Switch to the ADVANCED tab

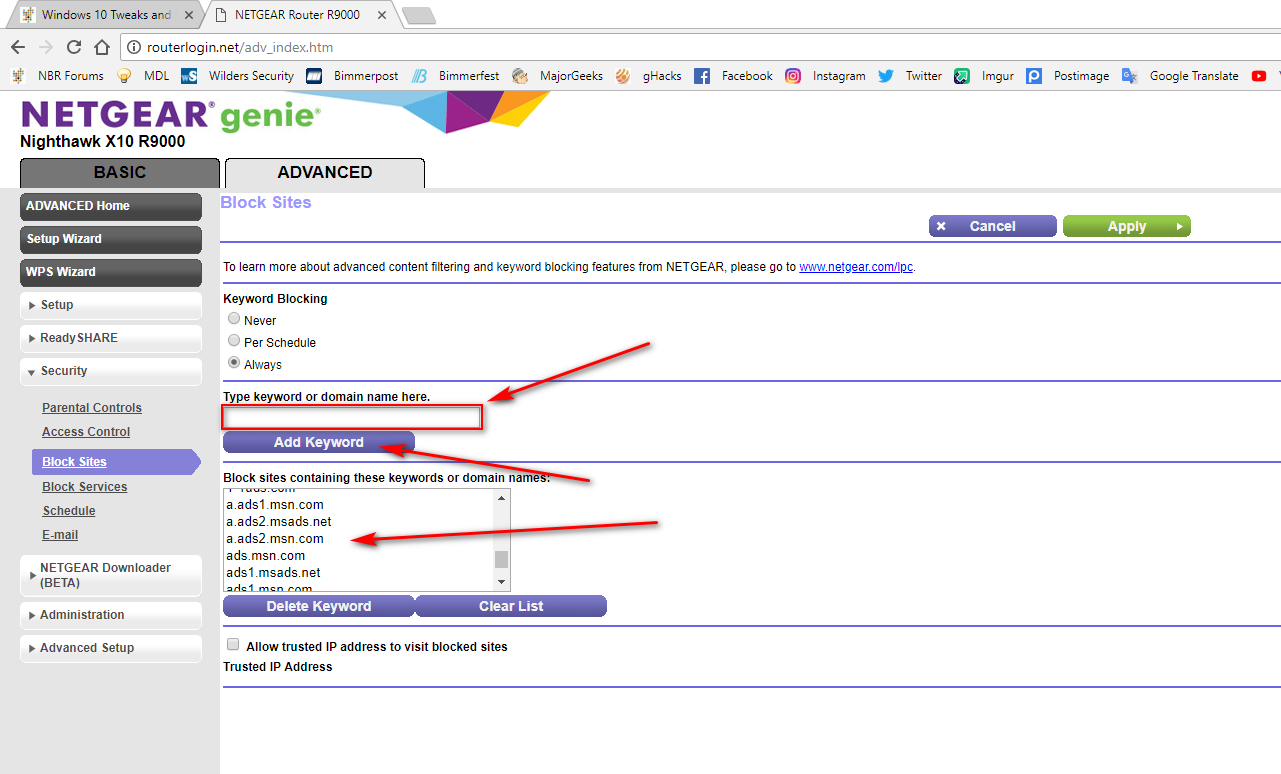click(x=325, y=173)
